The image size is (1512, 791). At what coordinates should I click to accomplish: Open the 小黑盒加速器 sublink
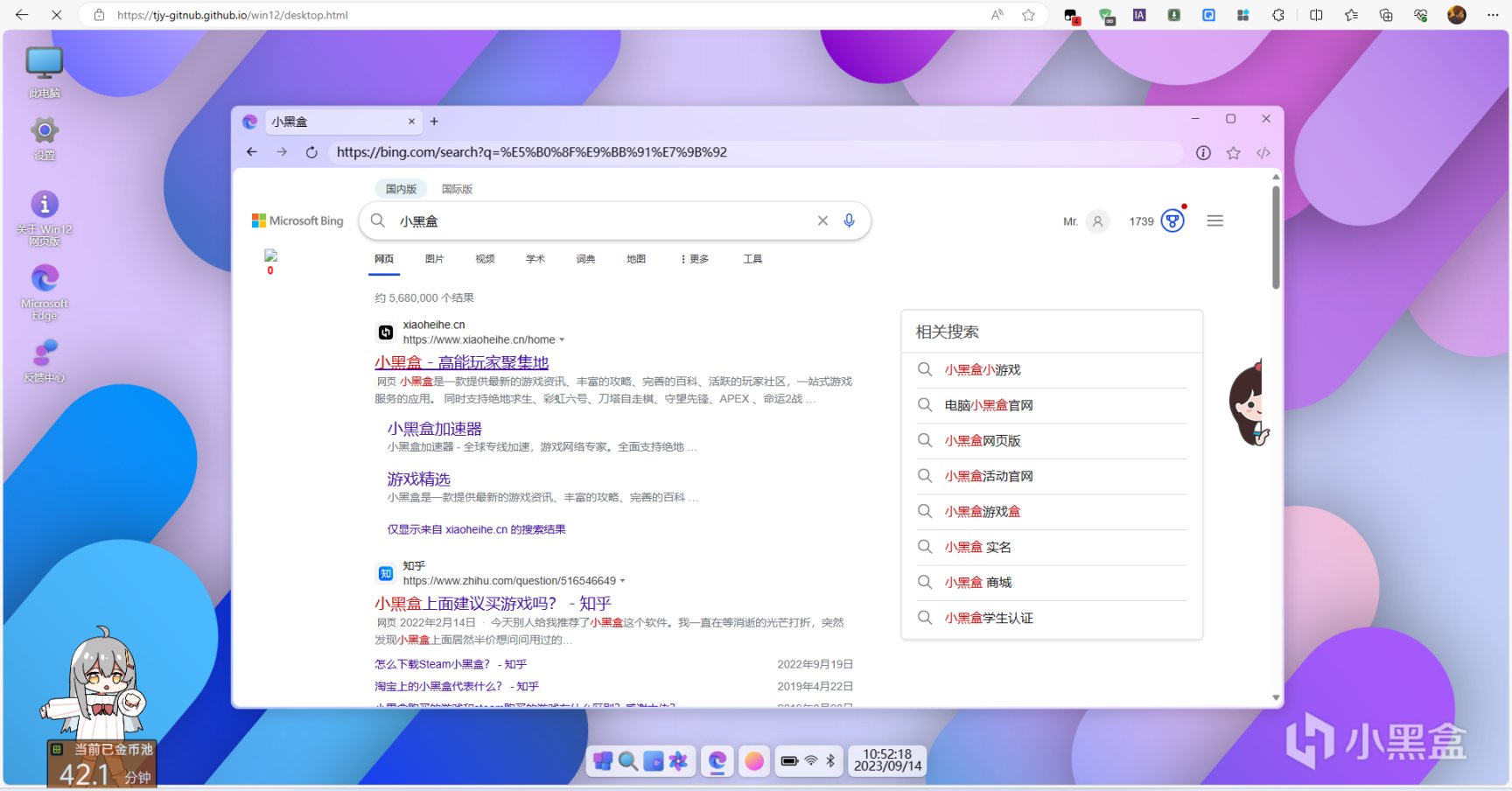(x=435, y=429)
